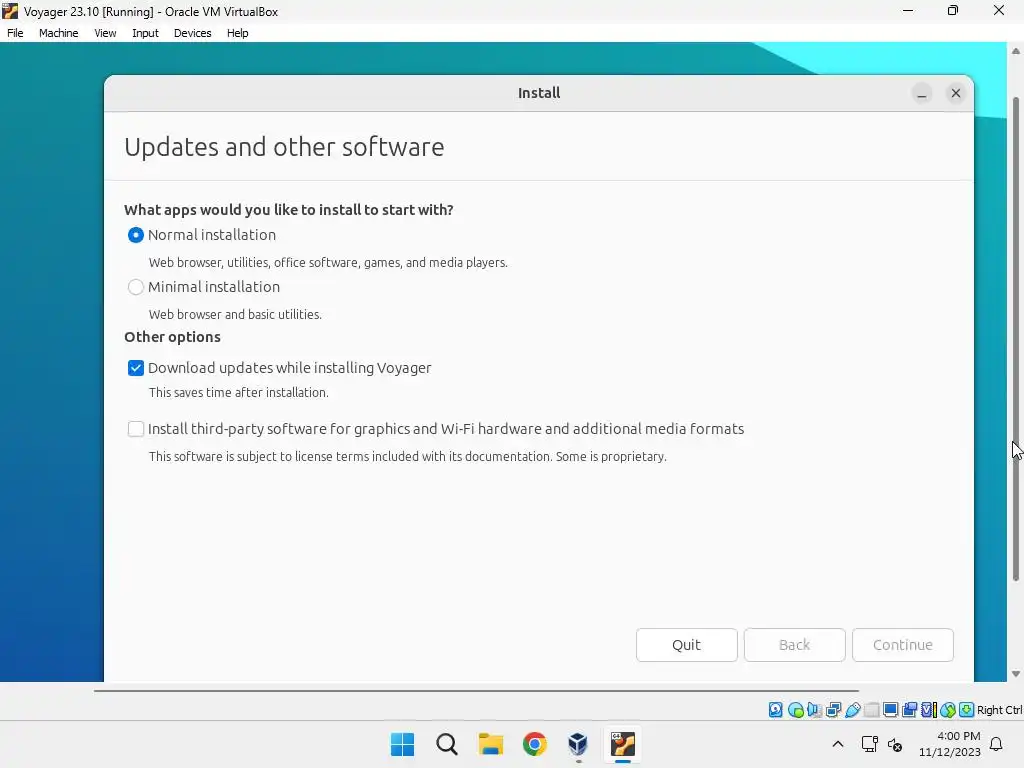Screen dimensions: 1024x768
Task: Click the vertical scrollbar of VM view
Action: tap(1016, 338)
